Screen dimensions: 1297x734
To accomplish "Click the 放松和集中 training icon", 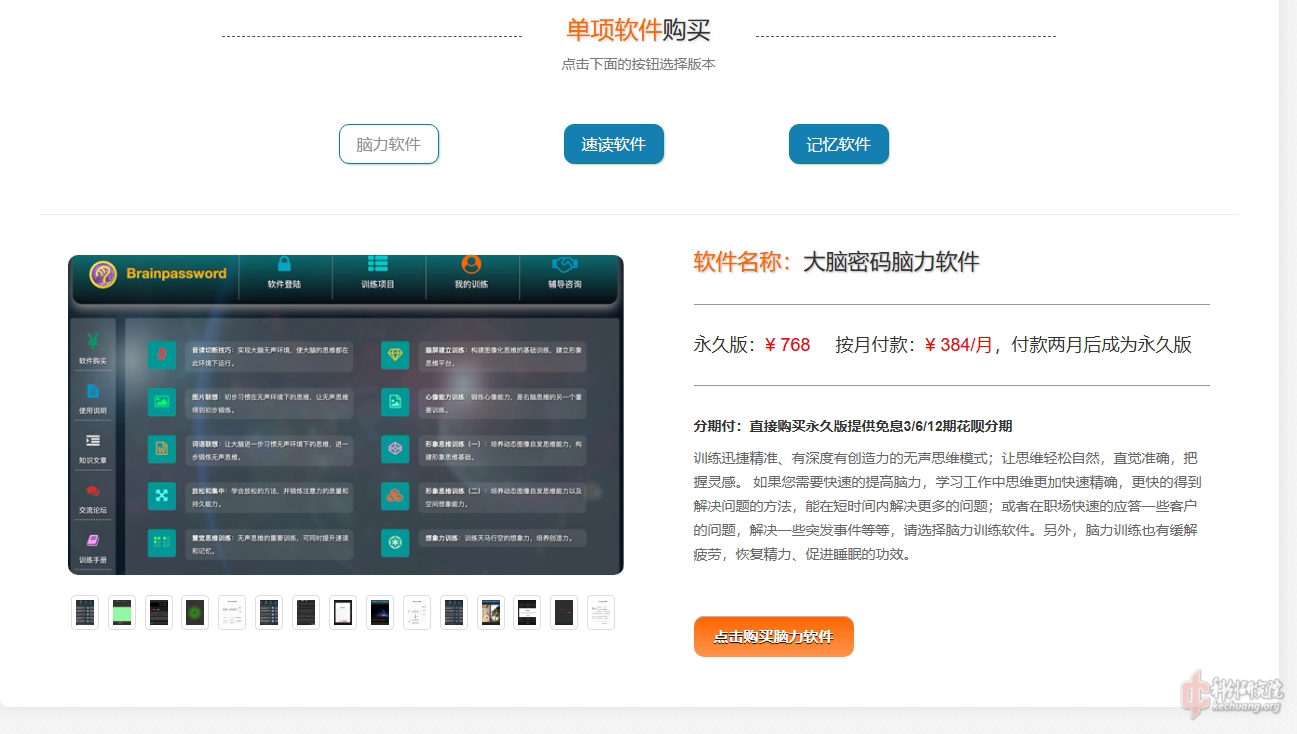I will click(161, 495).
